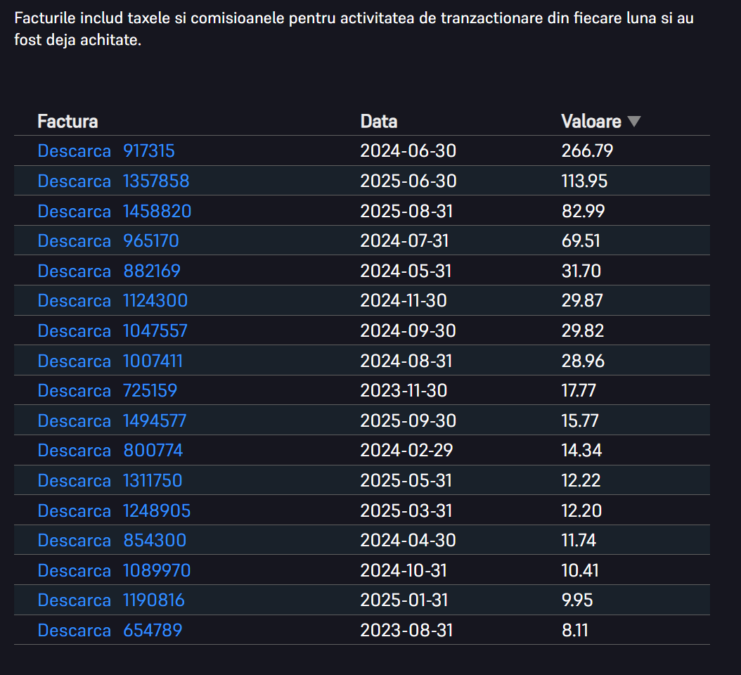
Task: Click the sort arrow beside Valoare
Action: pos(633,122)
